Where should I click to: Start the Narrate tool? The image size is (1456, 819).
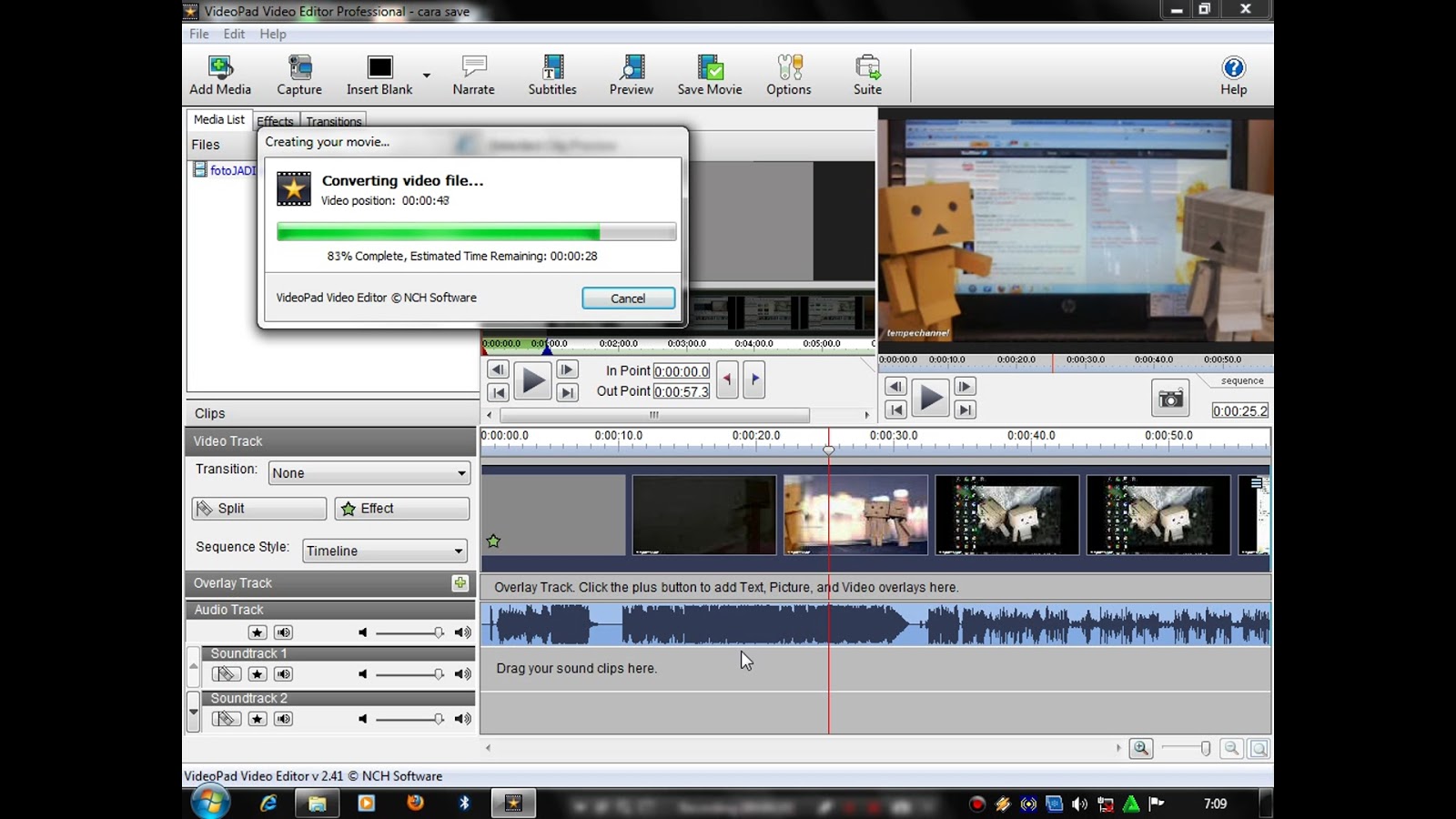[x=474, y=75]
